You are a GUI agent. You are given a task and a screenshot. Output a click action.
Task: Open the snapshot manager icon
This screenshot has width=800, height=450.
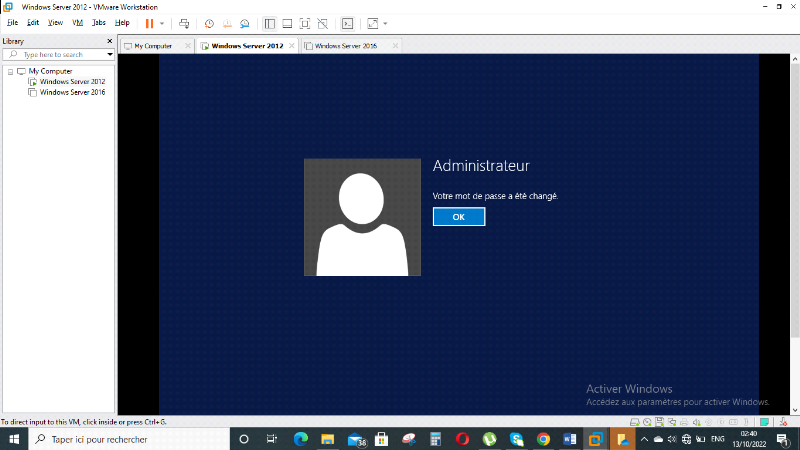tap(244, 22)
